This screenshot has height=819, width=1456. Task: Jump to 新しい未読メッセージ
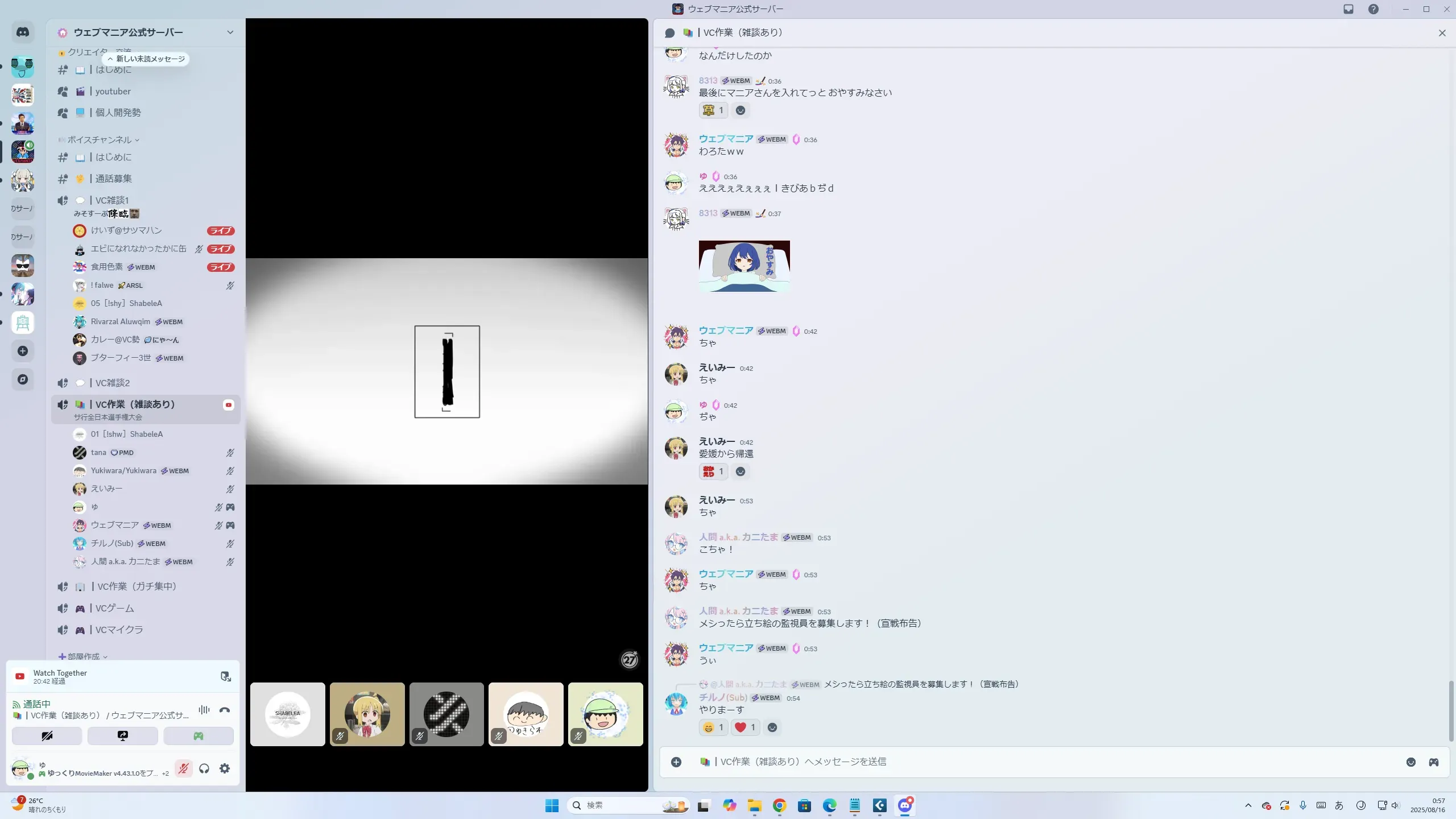tap(146, 59)
